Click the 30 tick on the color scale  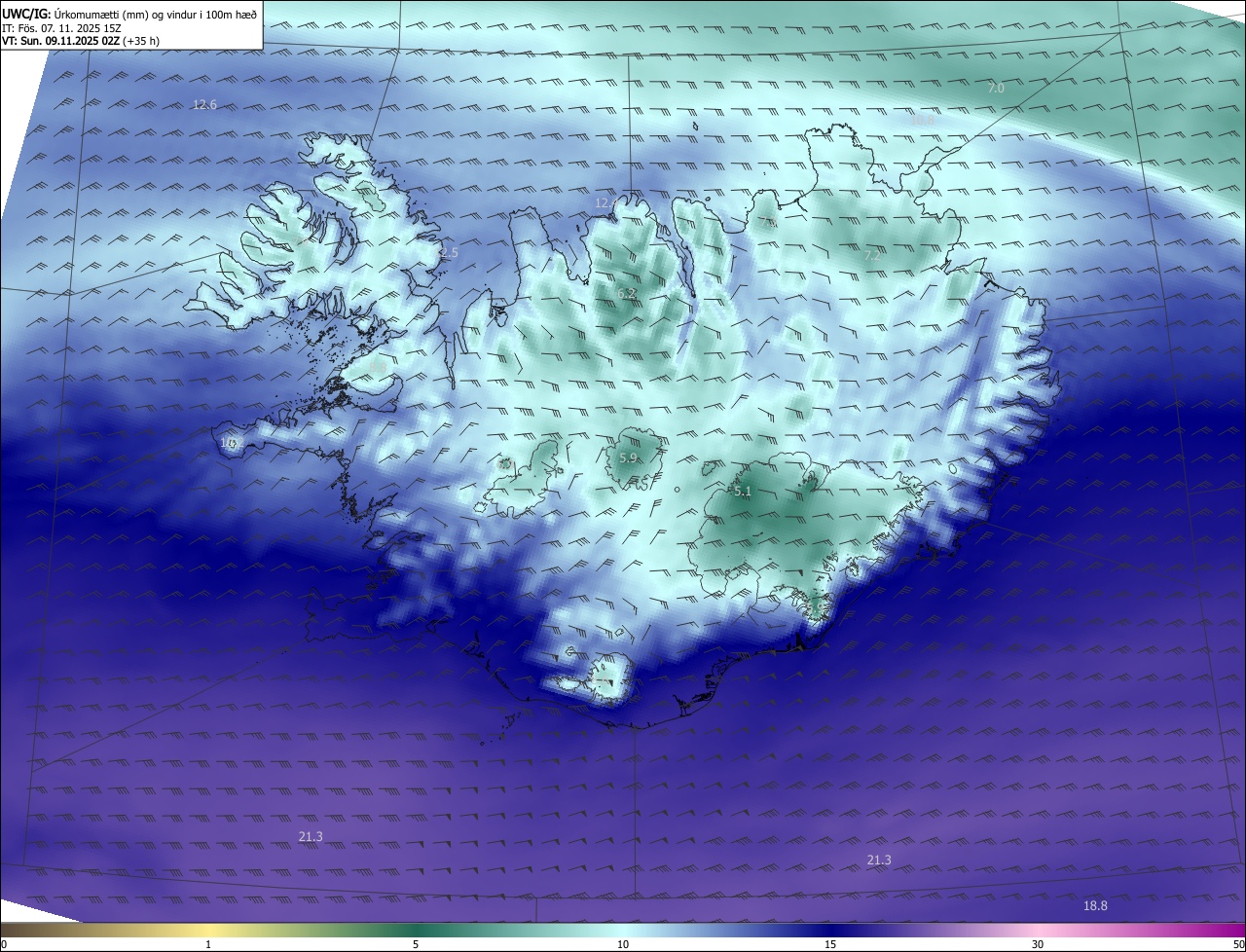(x=1038, y=944)
